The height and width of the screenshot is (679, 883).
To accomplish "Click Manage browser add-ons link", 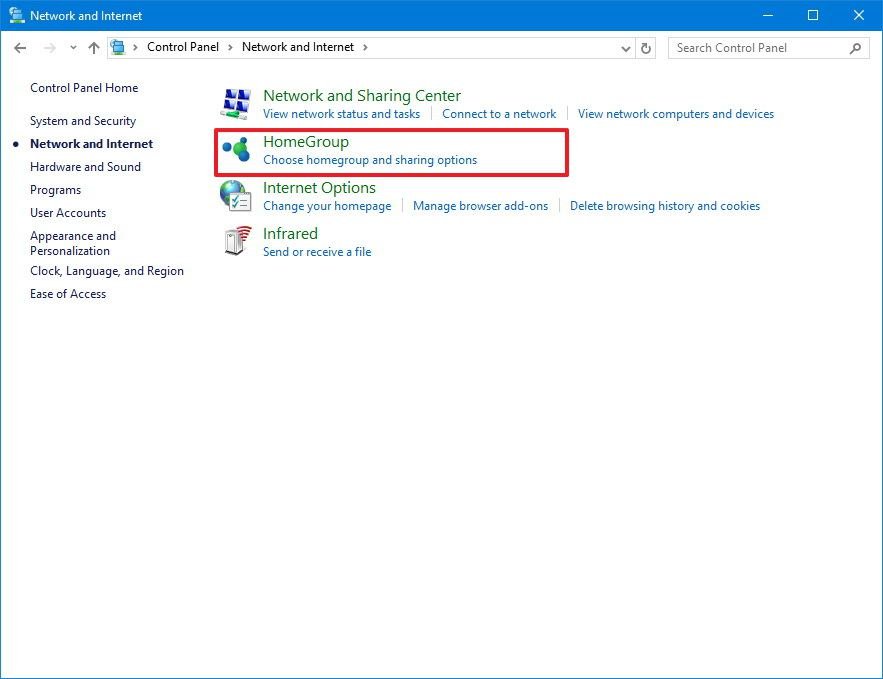I will (480, 206).
